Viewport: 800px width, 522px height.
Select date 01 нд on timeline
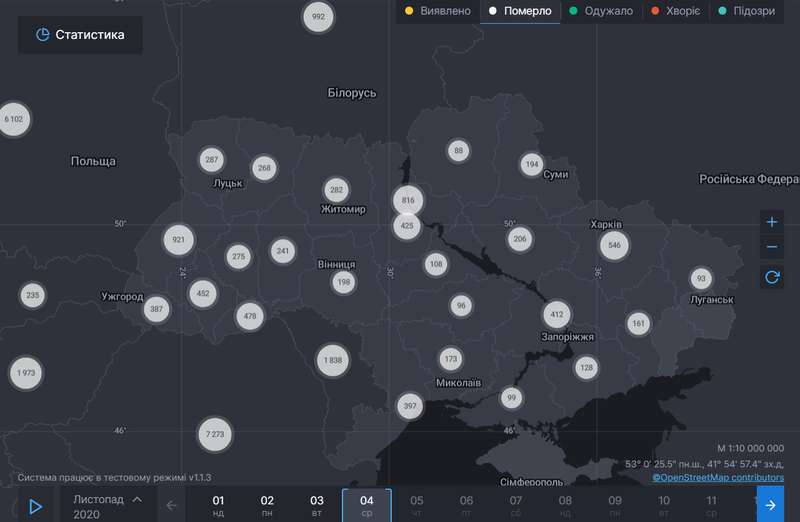[218, 505]
